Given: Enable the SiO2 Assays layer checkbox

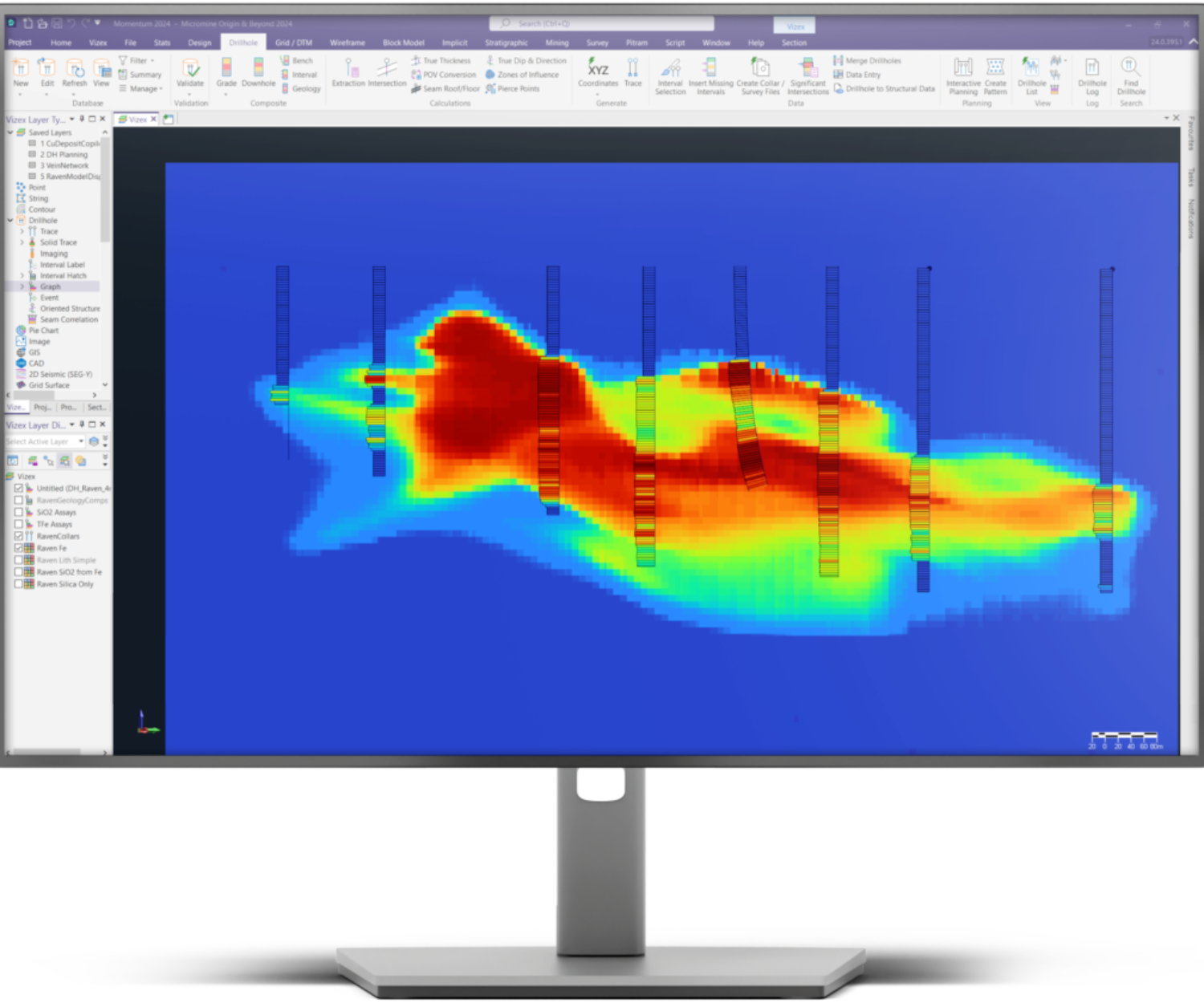Looking at the screenshot, I should (18, 512).
